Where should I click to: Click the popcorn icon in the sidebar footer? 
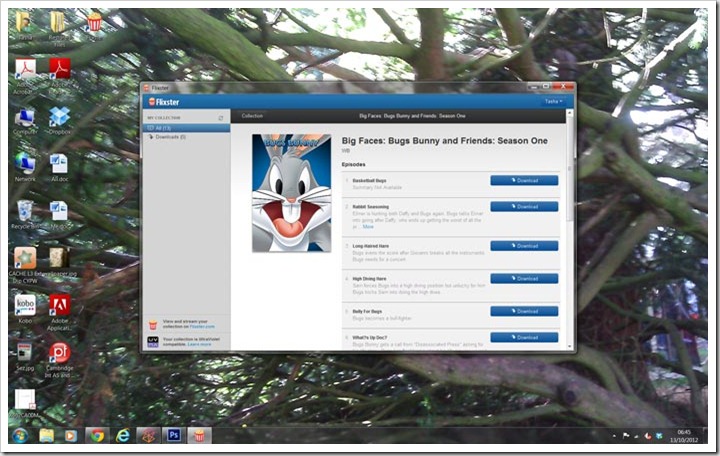153,325
